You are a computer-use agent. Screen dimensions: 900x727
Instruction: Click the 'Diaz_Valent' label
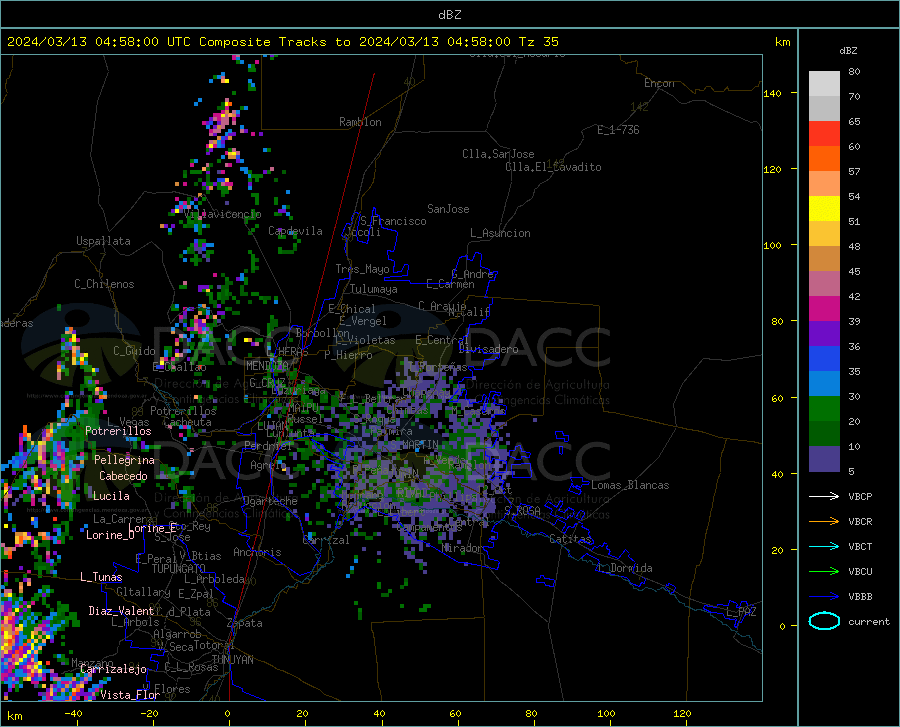tap(121, 611)
